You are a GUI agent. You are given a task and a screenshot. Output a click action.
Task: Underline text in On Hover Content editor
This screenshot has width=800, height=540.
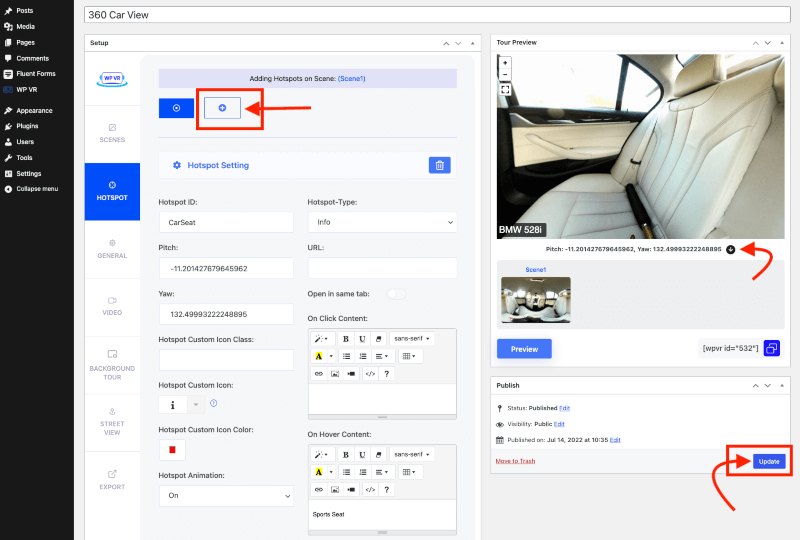[362, 454]
